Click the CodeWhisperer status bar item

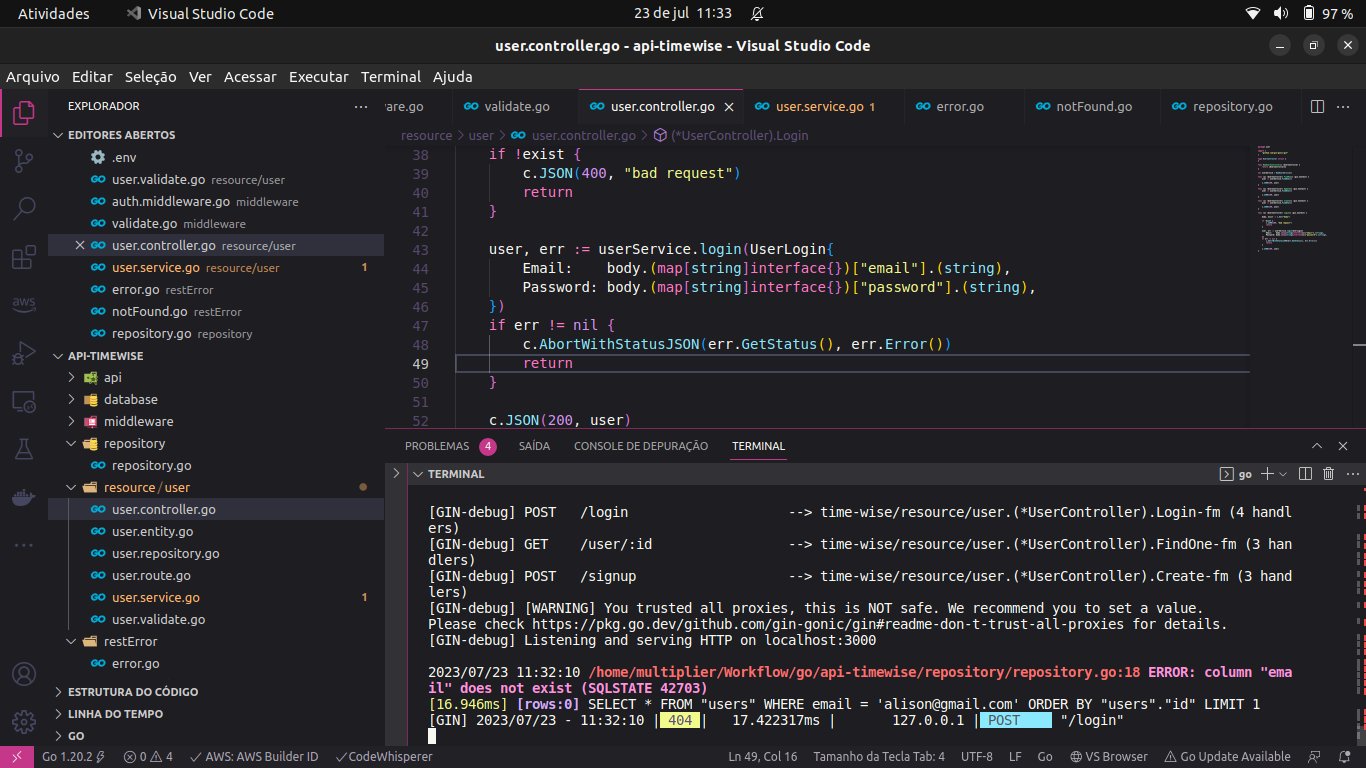click(384, 757)
